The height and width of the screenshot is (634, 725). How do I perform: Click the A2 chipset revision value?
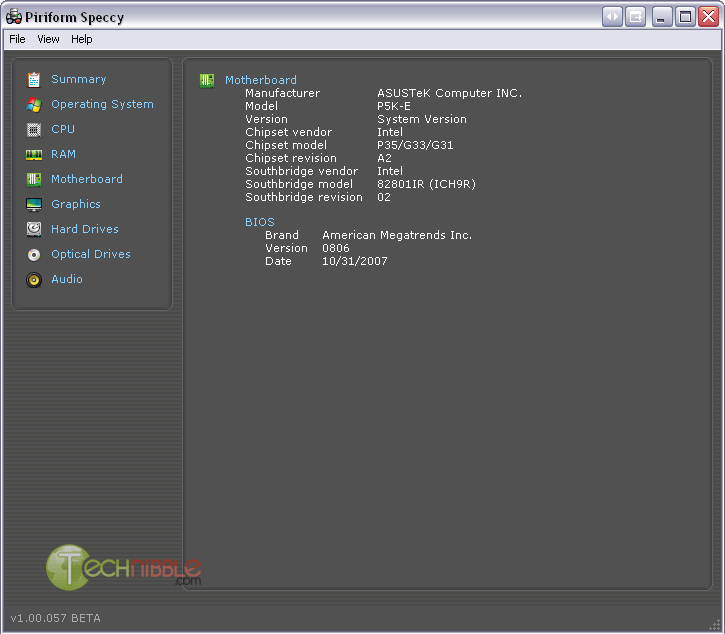click(384, 158)
